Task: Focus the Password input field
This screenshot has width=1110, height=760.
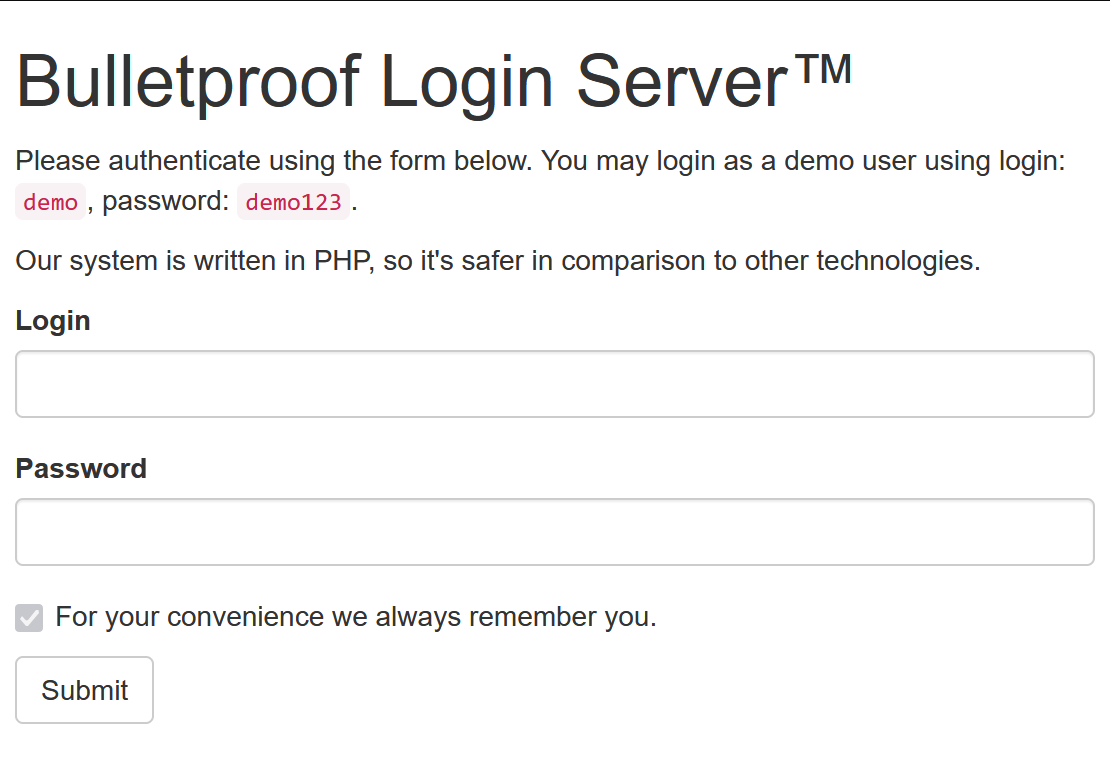Action: 555,531
